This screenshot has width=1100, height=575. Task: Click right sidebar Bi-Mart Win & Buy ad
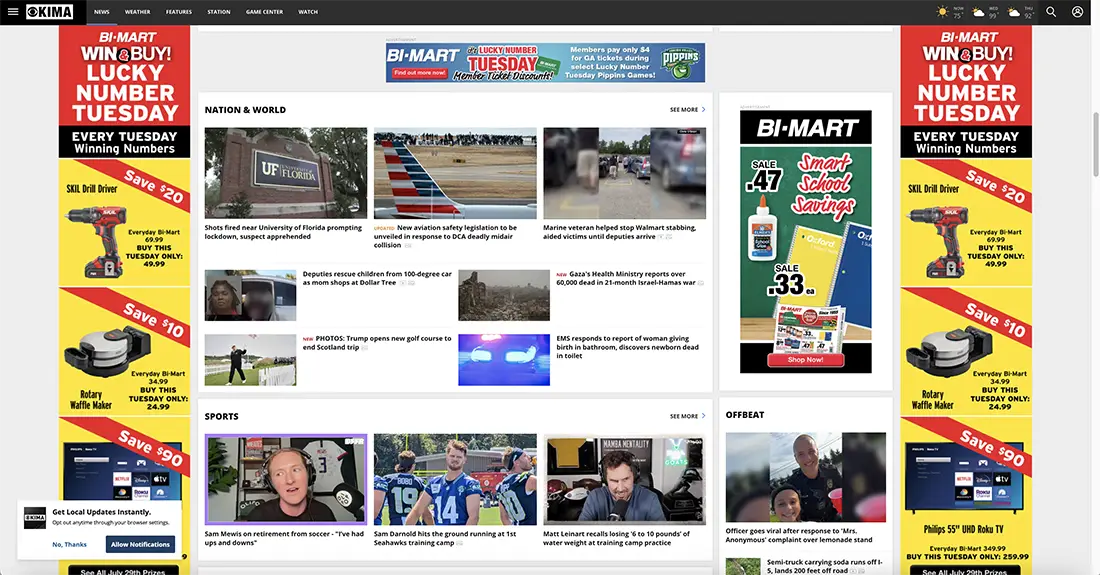(x=966, y=300)
